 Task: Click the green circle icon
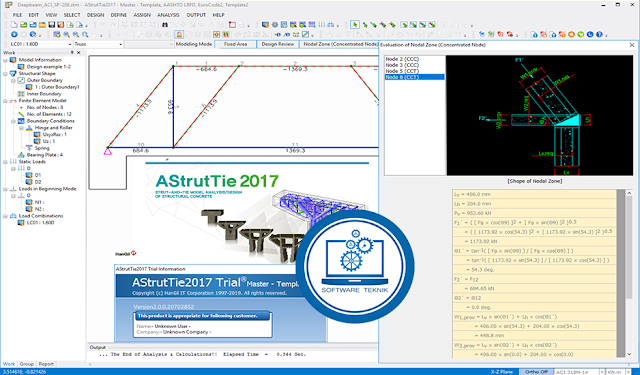580,35
